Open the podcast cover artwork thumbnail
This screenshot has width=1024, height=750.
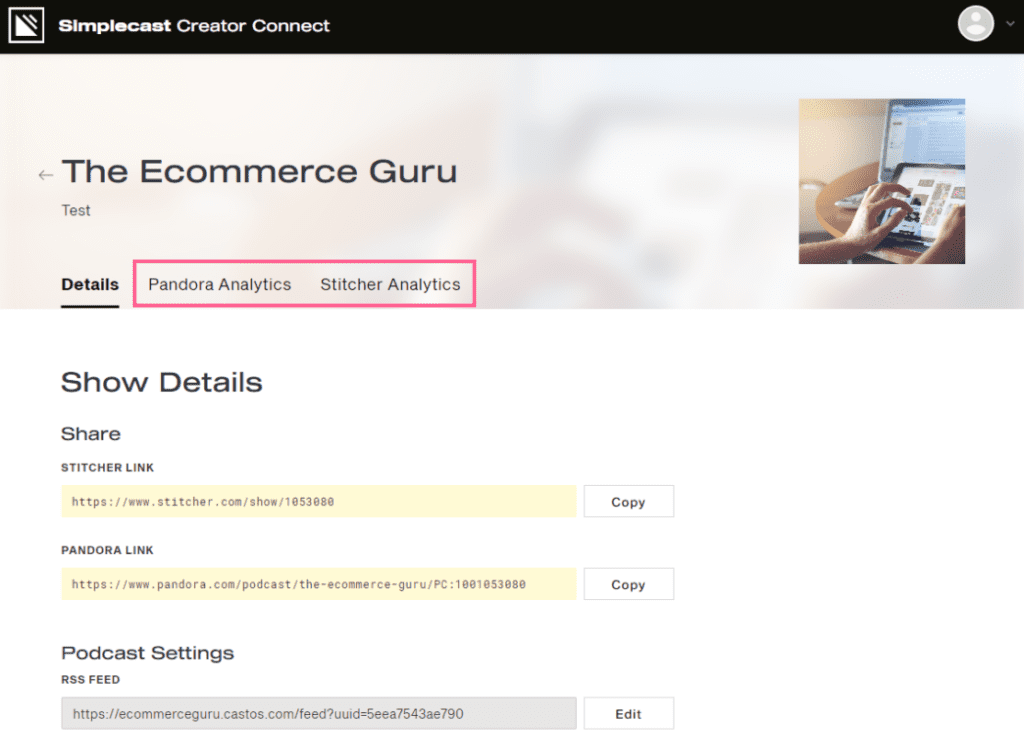(882, 181)
